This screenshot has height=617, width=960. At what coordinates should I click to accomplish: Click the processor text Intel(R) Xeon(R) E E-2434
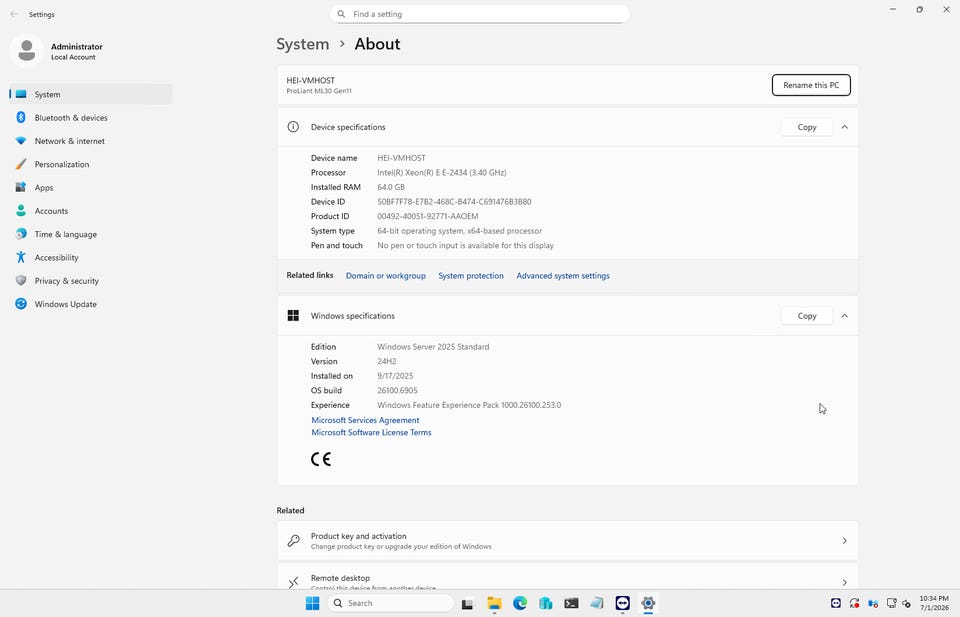tap(422, 173)
